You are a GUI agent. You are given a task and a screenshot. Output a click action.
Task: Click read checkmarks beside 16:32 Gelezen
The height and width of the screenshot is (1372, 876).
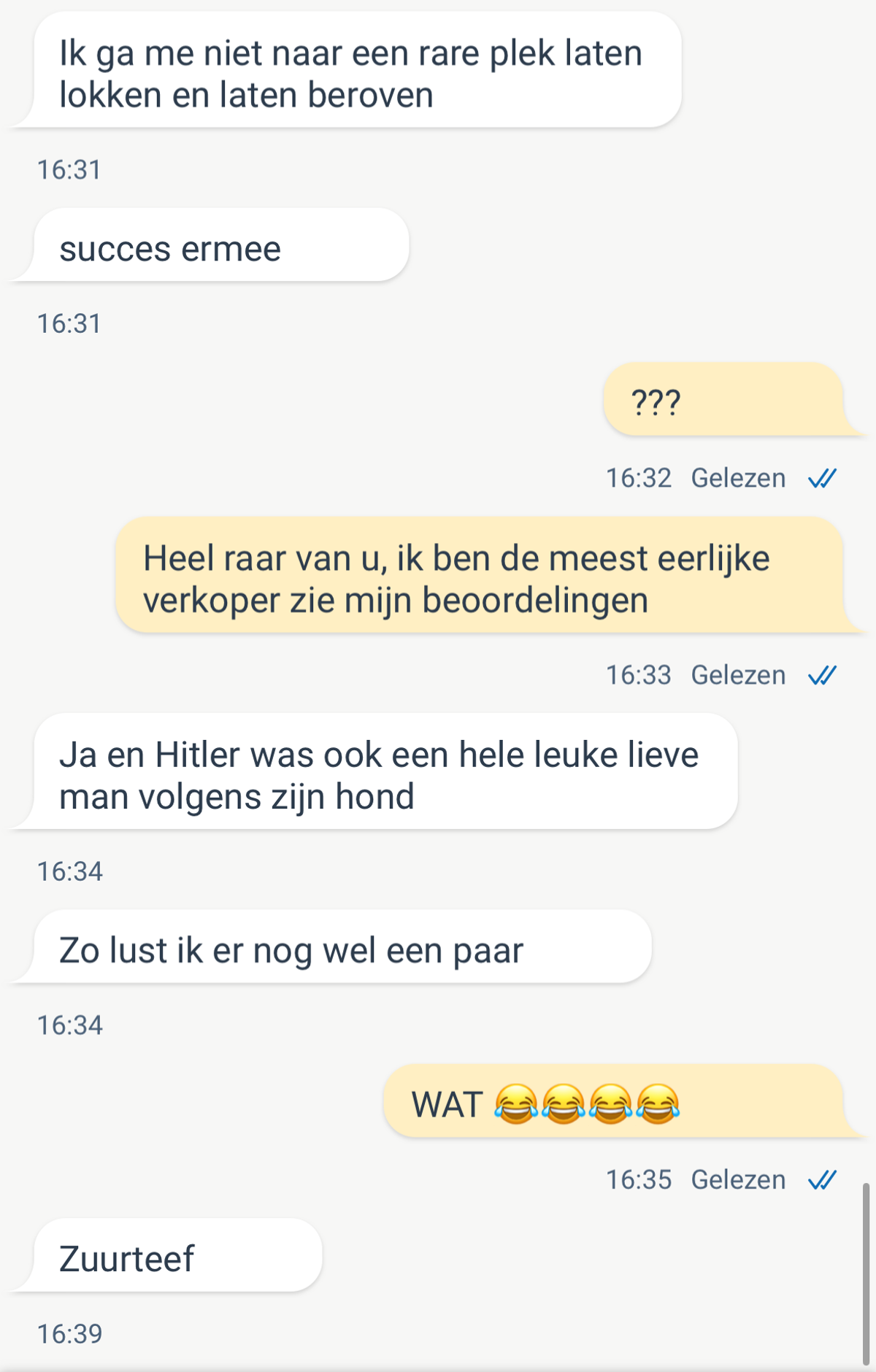click(822, 479)
